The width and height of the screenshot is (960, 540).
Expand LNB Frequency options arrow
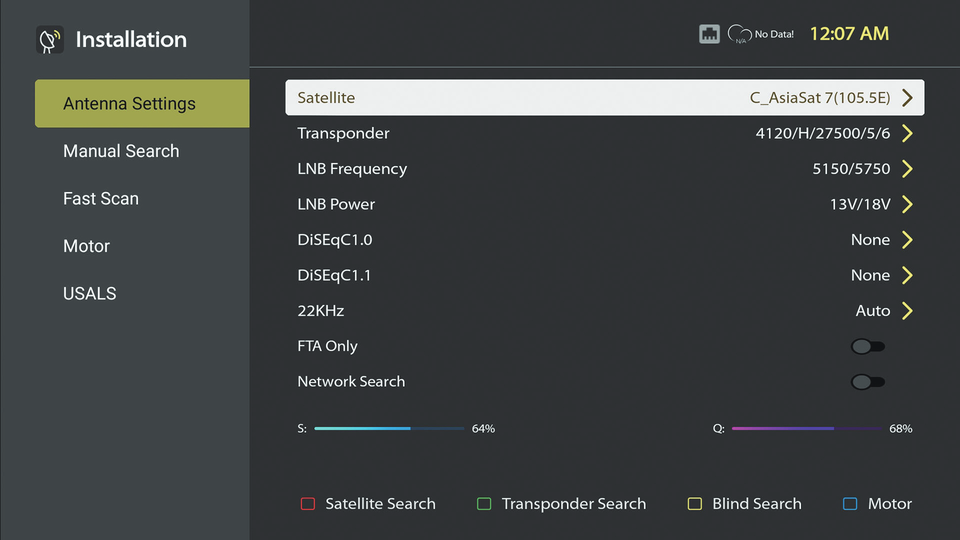(907, 169)
